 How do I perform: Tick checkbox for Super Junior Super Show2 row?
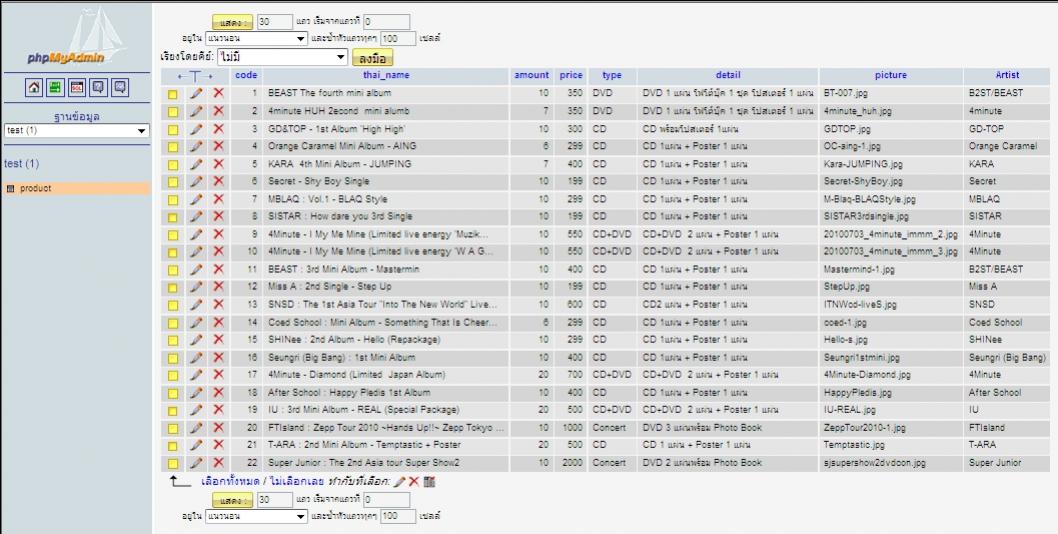[173, 464]
